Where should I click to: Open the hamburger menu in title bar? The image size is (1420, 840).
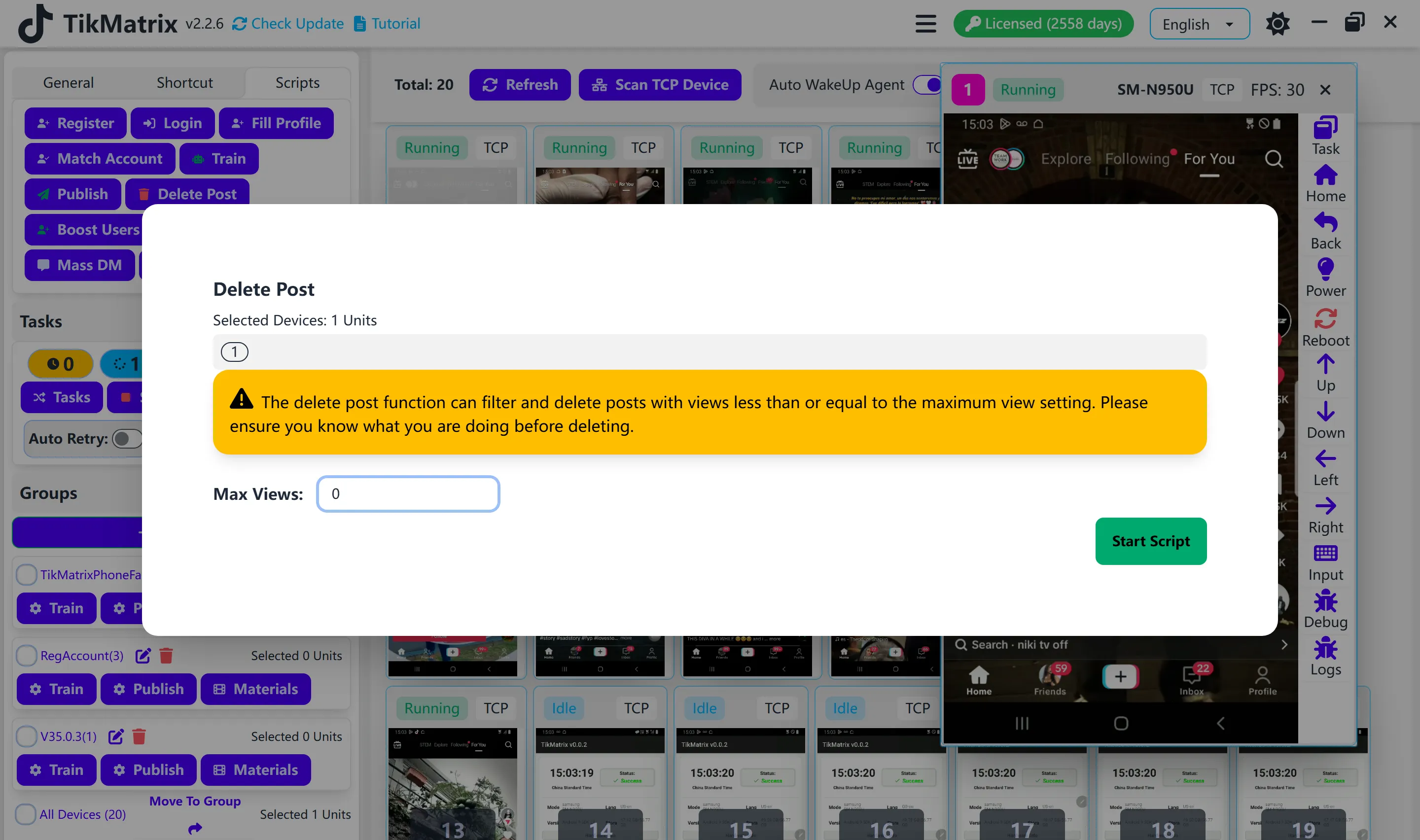click(925, 24)
